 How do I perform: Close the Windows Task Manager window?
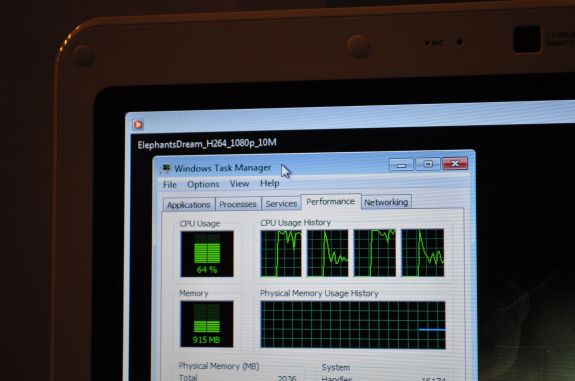(x=455, y=163)
